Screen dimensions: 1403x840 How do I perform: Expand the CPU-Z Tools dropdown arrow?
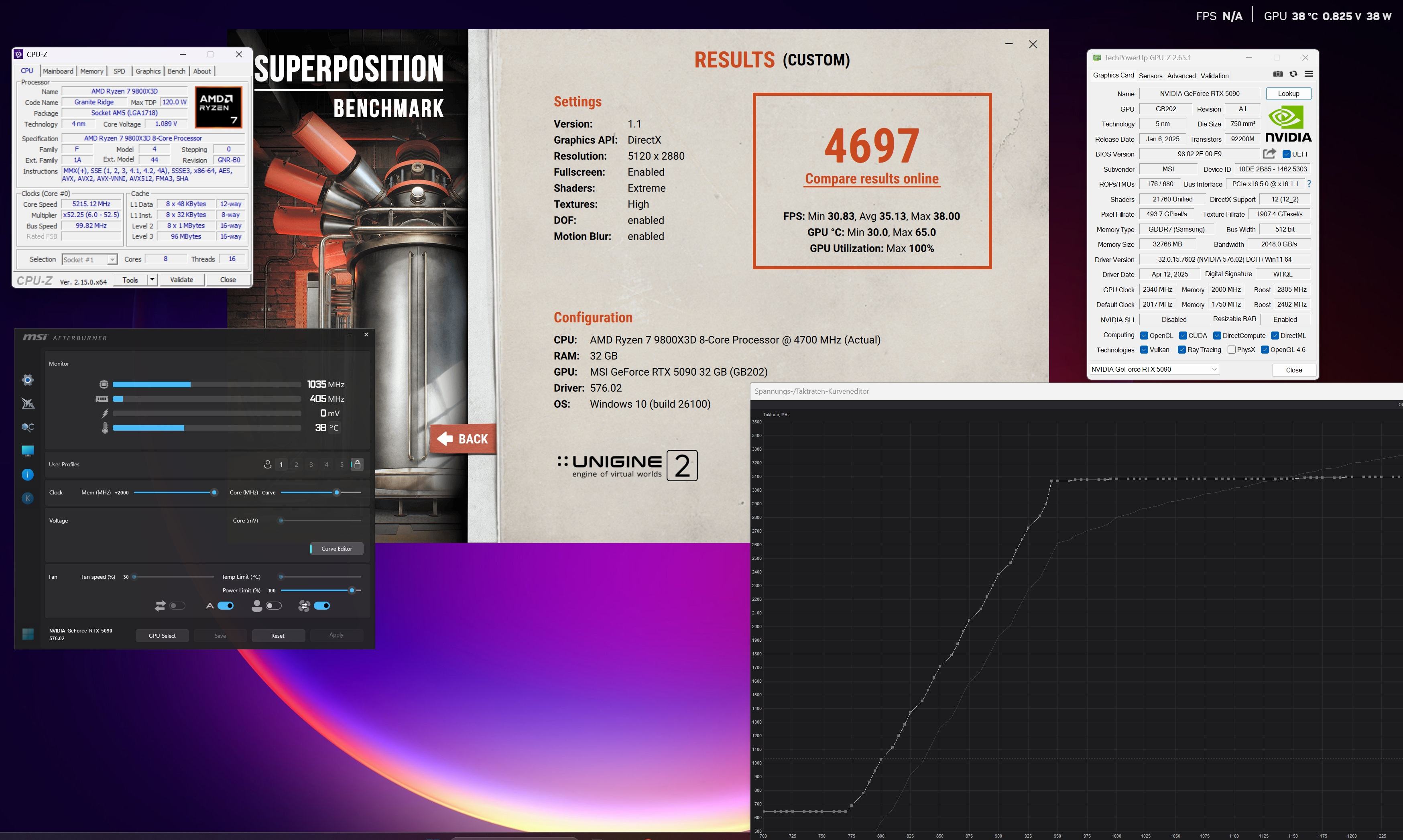(x=152, y=280)
